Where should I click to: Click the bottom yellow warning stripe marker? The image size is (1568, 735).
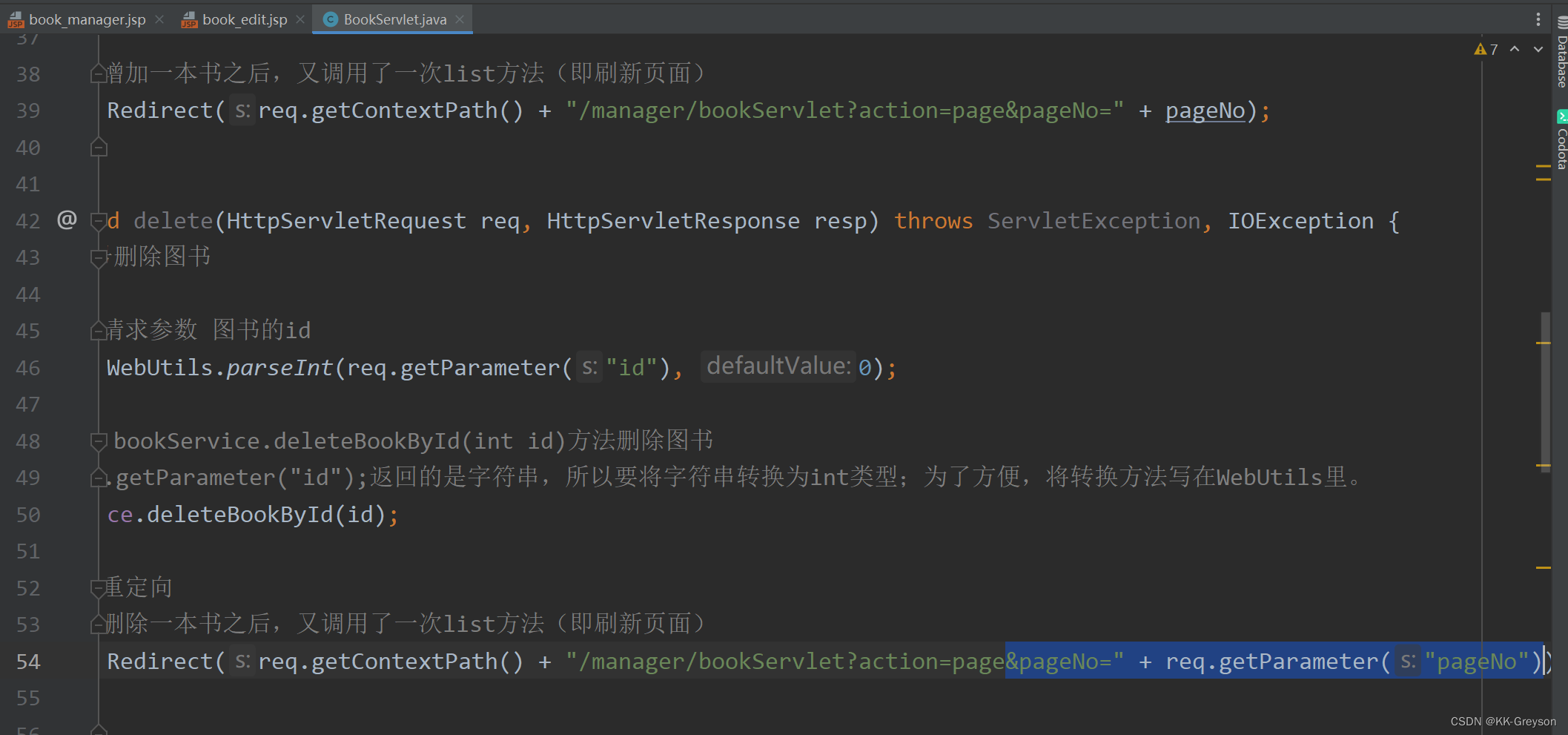point(1544,567)
